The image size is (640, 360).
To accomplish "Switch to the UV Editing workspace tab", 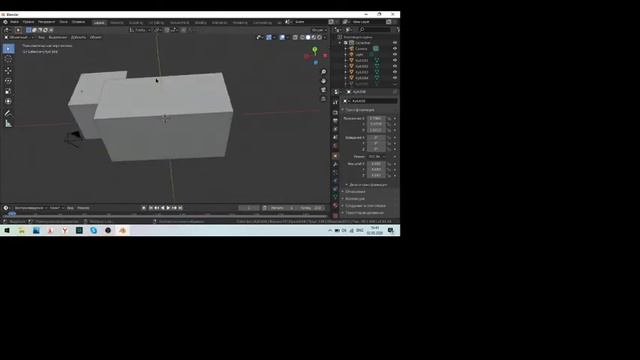I will click(x=156, y=22).
